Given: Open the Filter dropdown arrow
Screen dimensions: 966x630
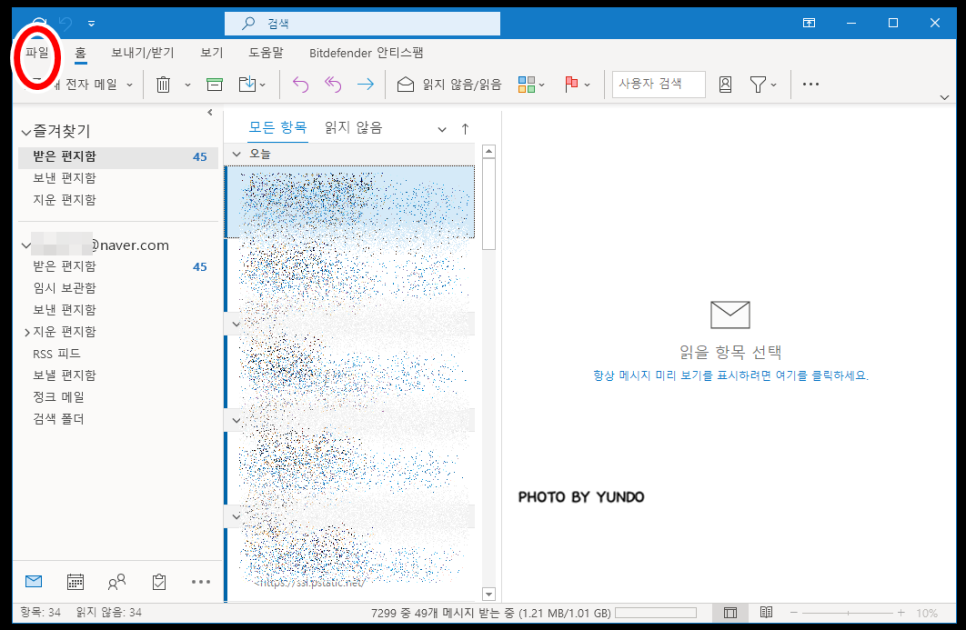Looking at the screenshot, I should [774, 85].
